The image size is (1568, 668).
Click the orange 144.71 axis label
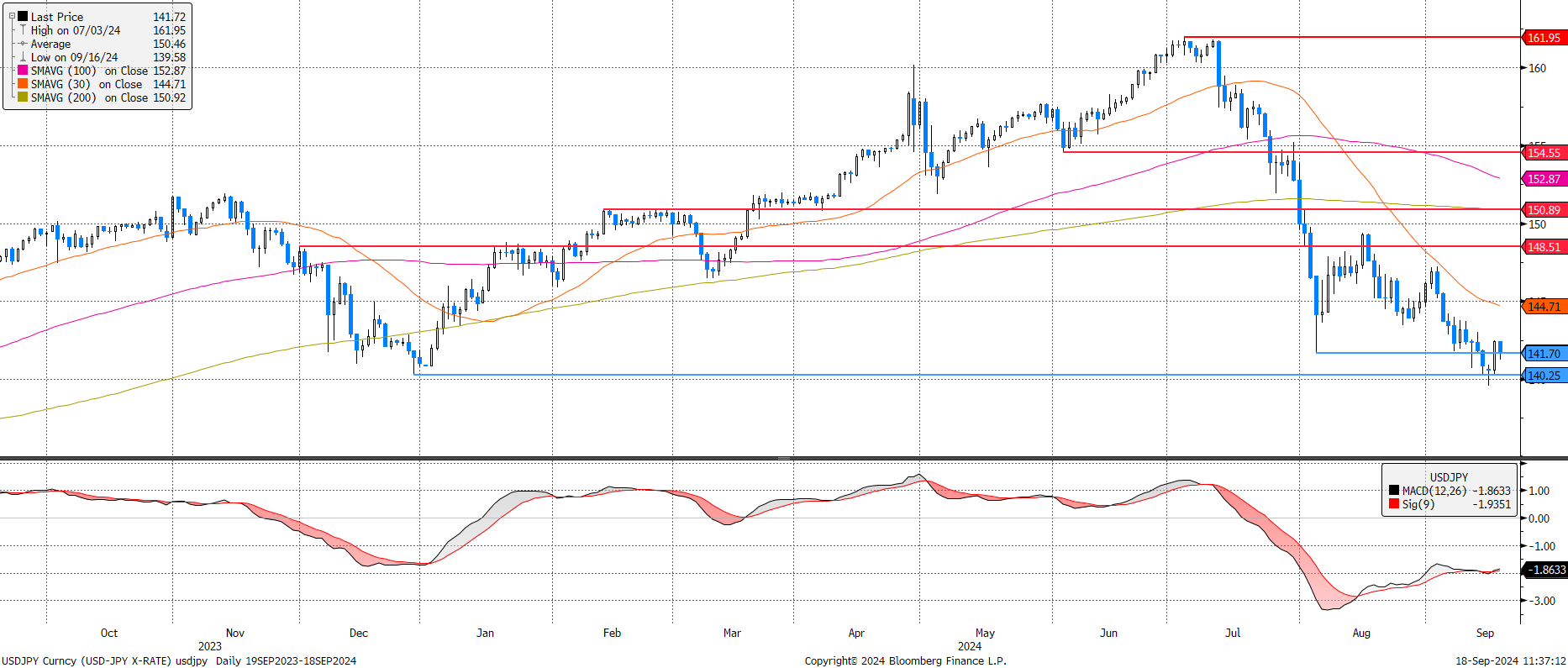pos(1543,307)
